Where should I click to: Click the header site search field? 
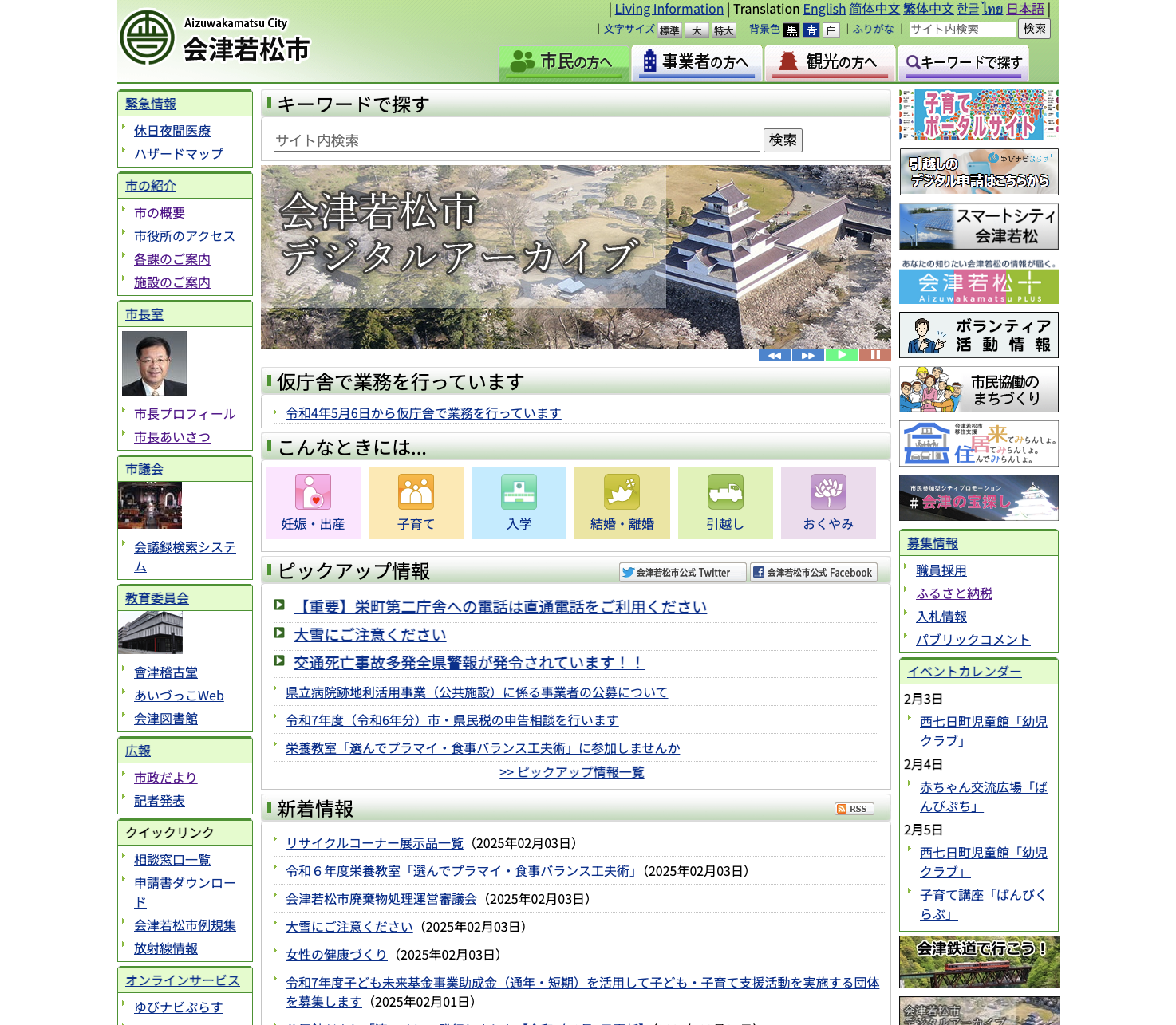coord(962,30)
